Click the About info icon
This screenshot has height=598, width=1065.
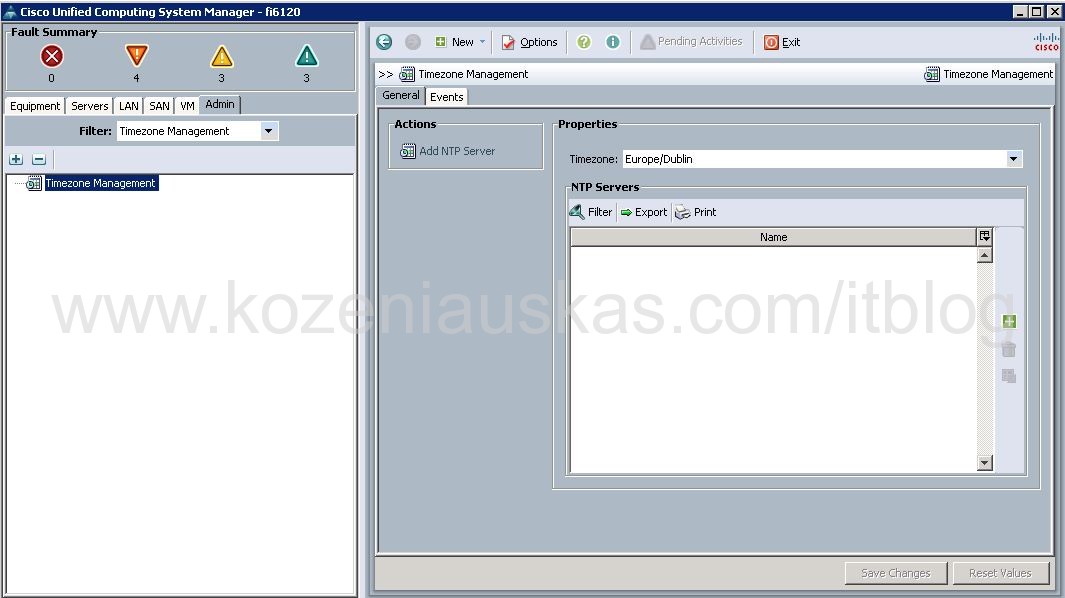(x=613, y=42)
